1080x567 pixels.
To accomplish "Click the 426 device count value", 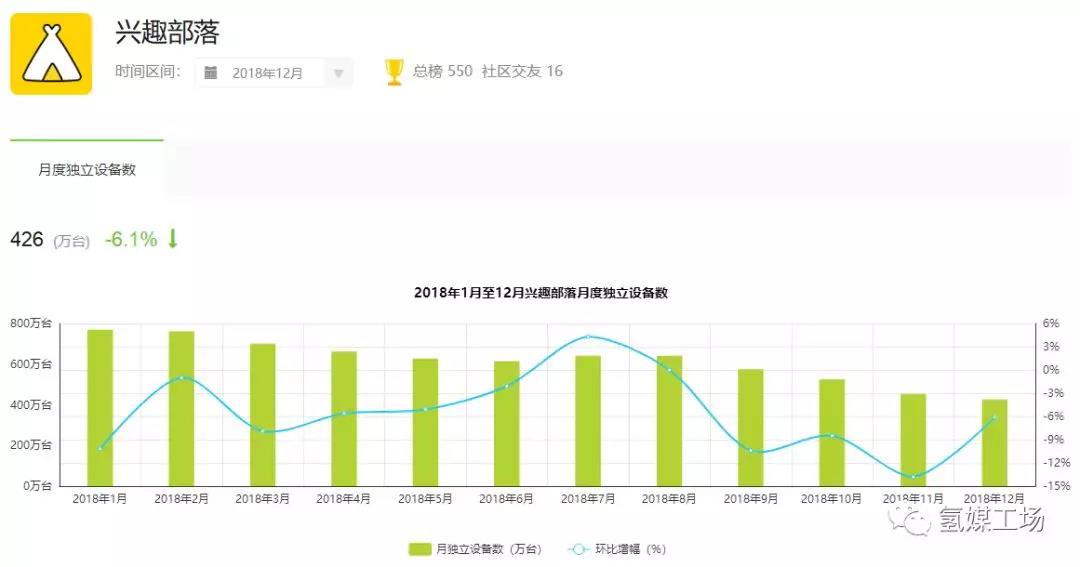I will point(27,239).
